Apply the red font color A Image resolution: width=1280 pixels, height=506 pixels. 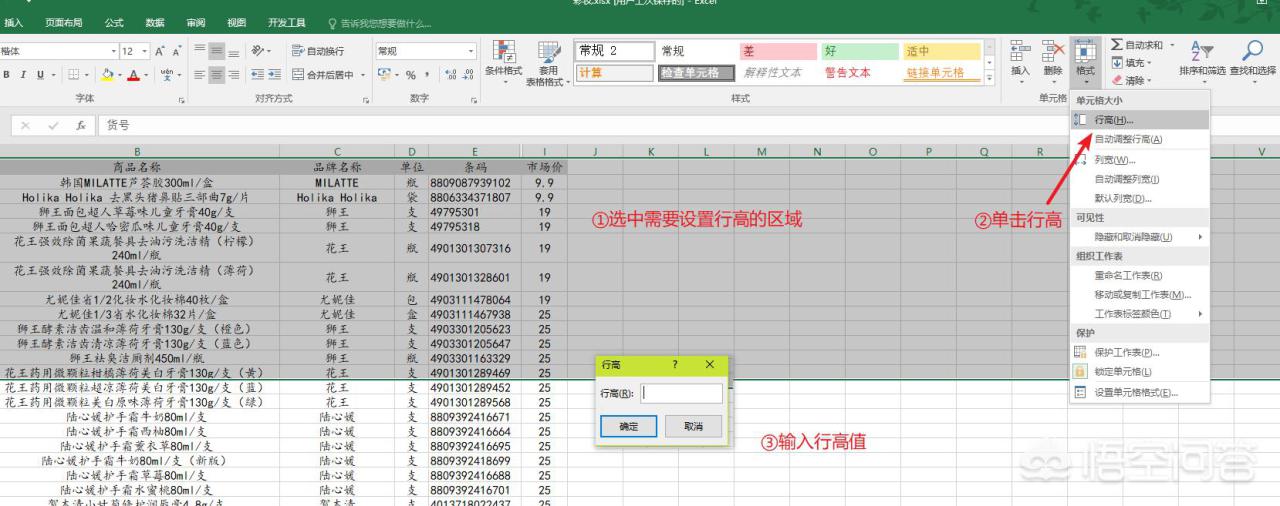coord(132,75)
